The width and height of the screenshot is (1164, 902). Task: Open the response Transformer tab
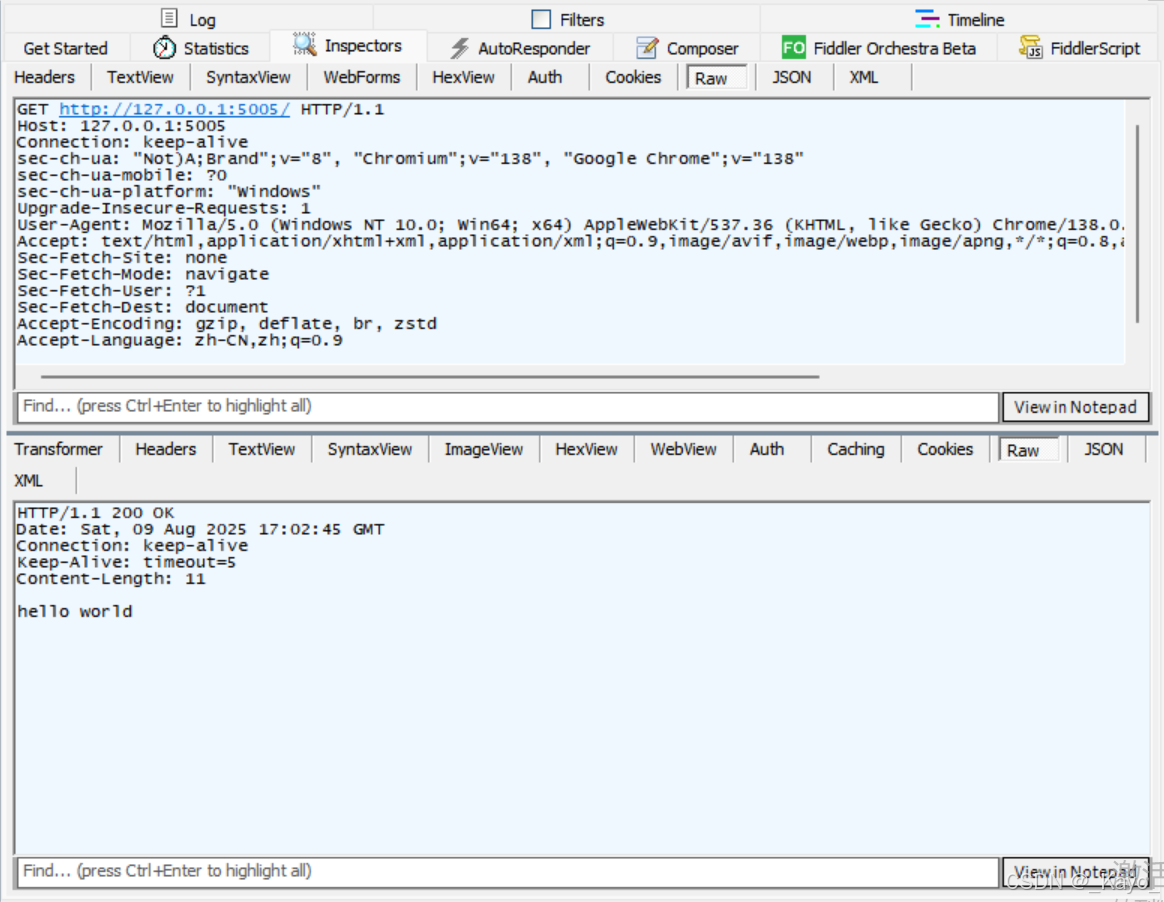pos(59,449)
